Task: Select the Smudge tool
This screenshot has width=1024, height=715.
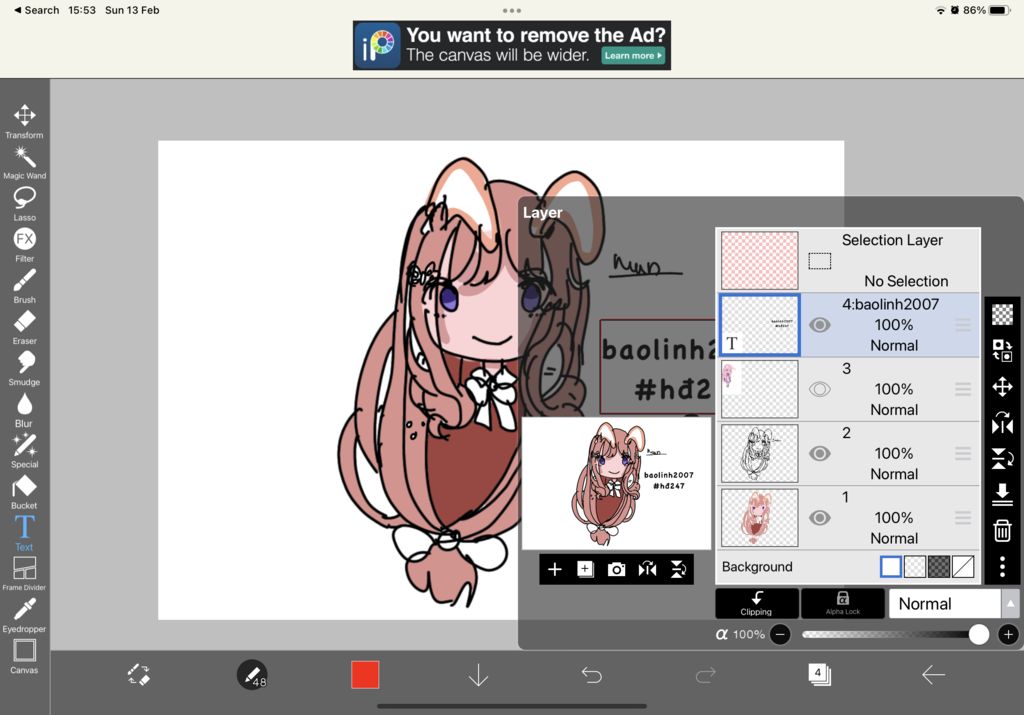Action: click(x=24, y=368)
